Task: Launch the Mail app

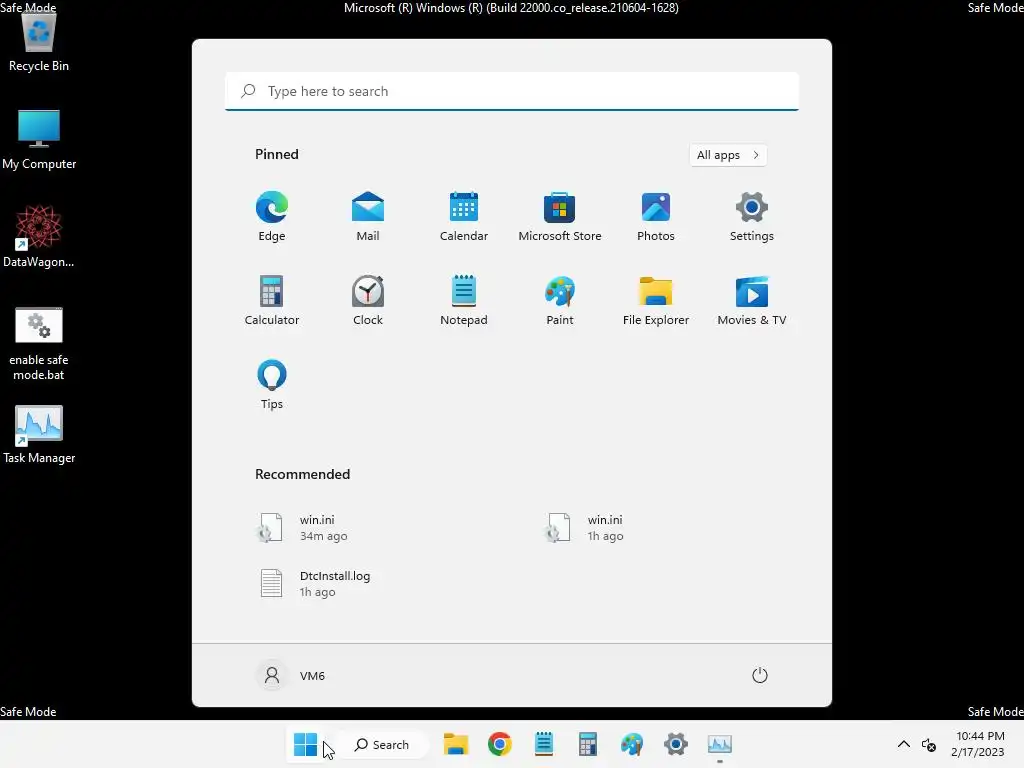Action: [368, 216]
